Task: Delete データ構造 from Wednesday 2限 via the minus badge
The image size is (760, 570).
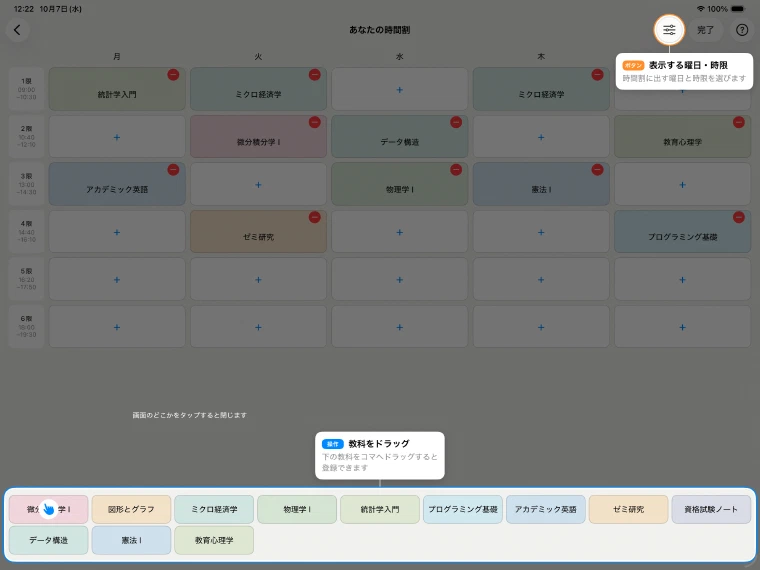Action: (x=456, y=122)
